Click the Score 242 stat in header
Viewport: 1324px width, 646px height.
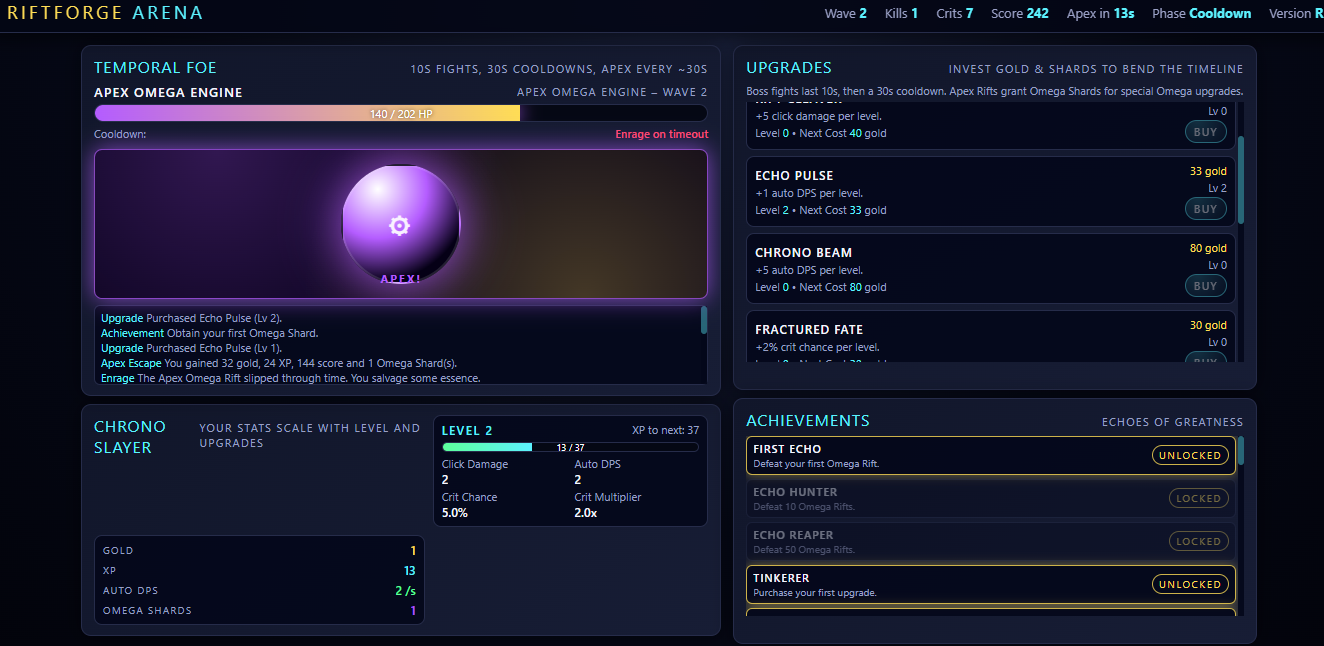coord(1019,14)
